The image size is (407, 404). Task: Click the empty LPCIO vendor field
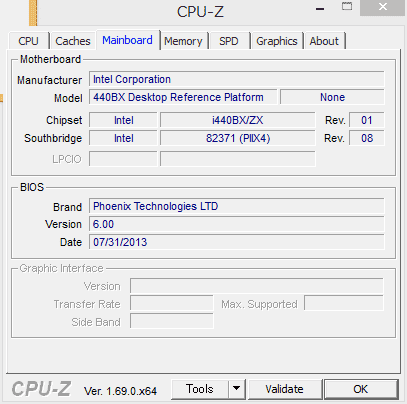point(123,159)
